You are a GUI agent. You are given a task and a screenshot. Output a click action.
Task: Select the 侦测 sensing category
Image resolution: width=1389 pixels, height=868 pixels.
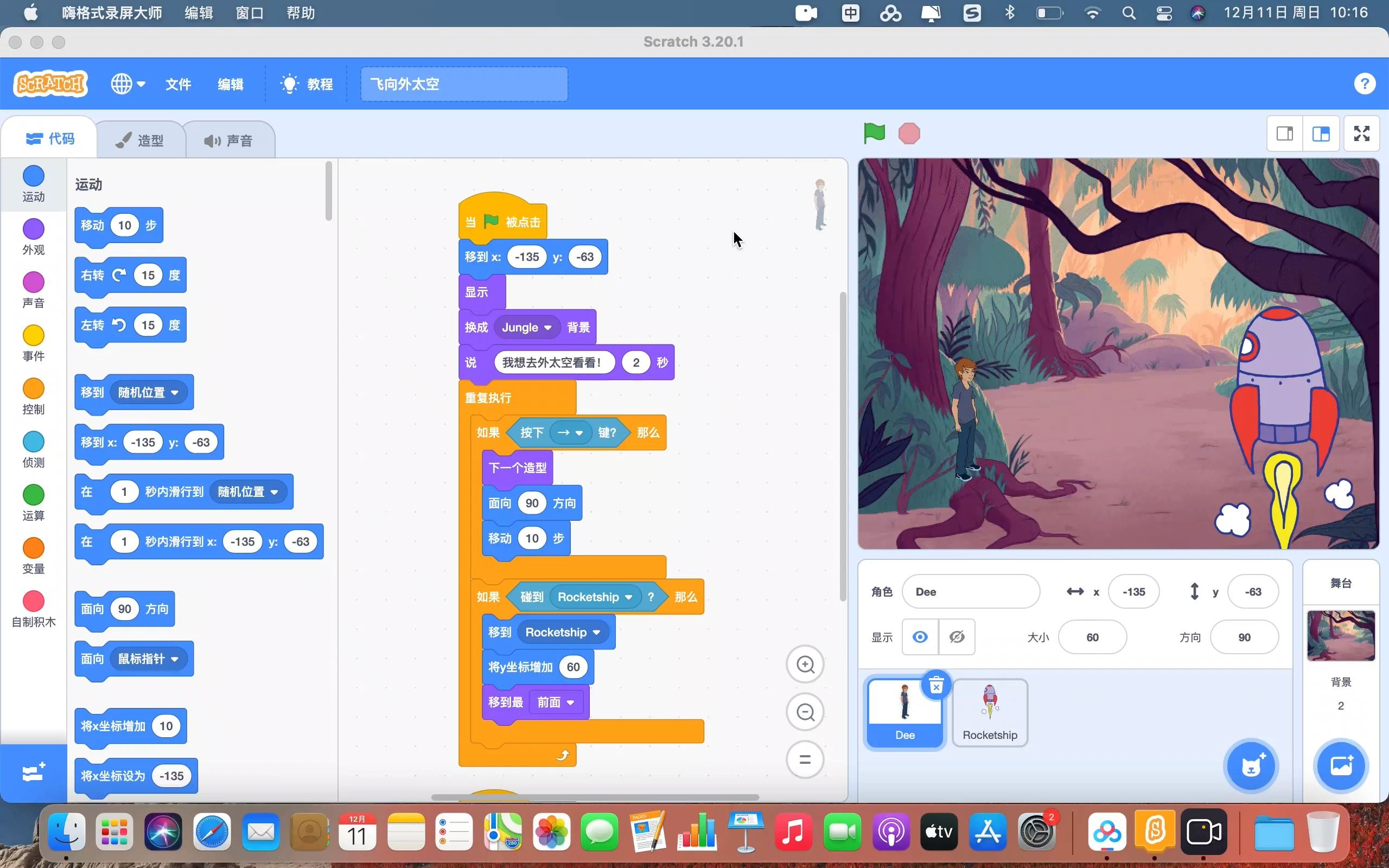pos(33,450)
